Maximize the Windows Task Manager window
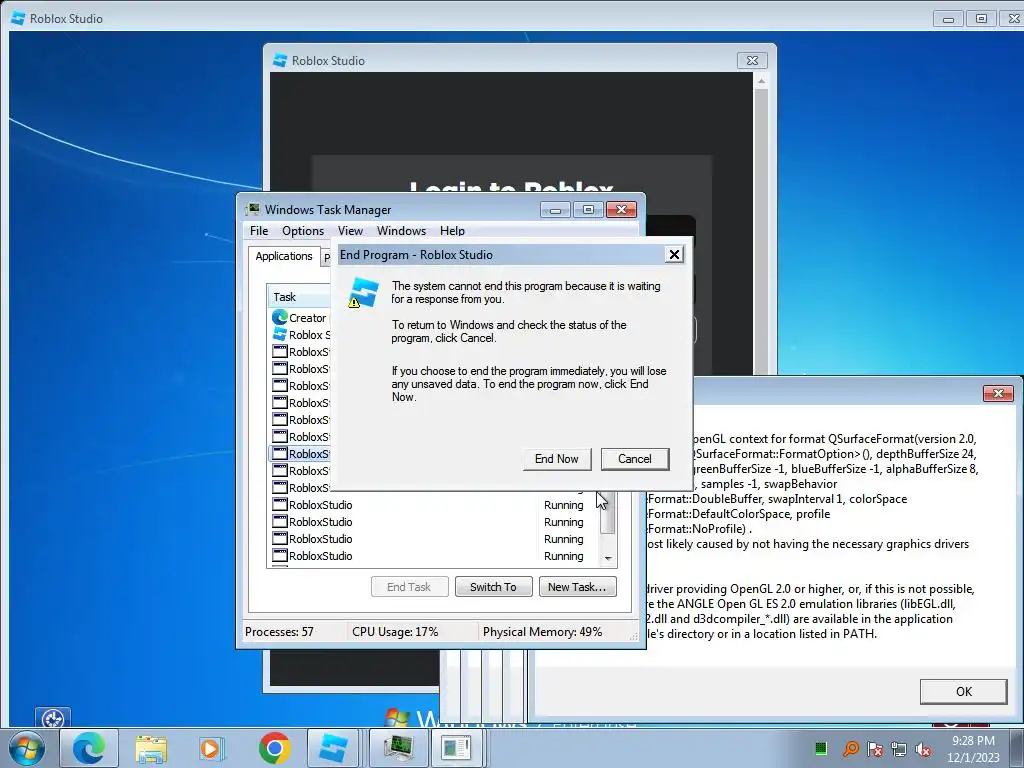This screenshot has height=768, width=1024. coord(588,210)
